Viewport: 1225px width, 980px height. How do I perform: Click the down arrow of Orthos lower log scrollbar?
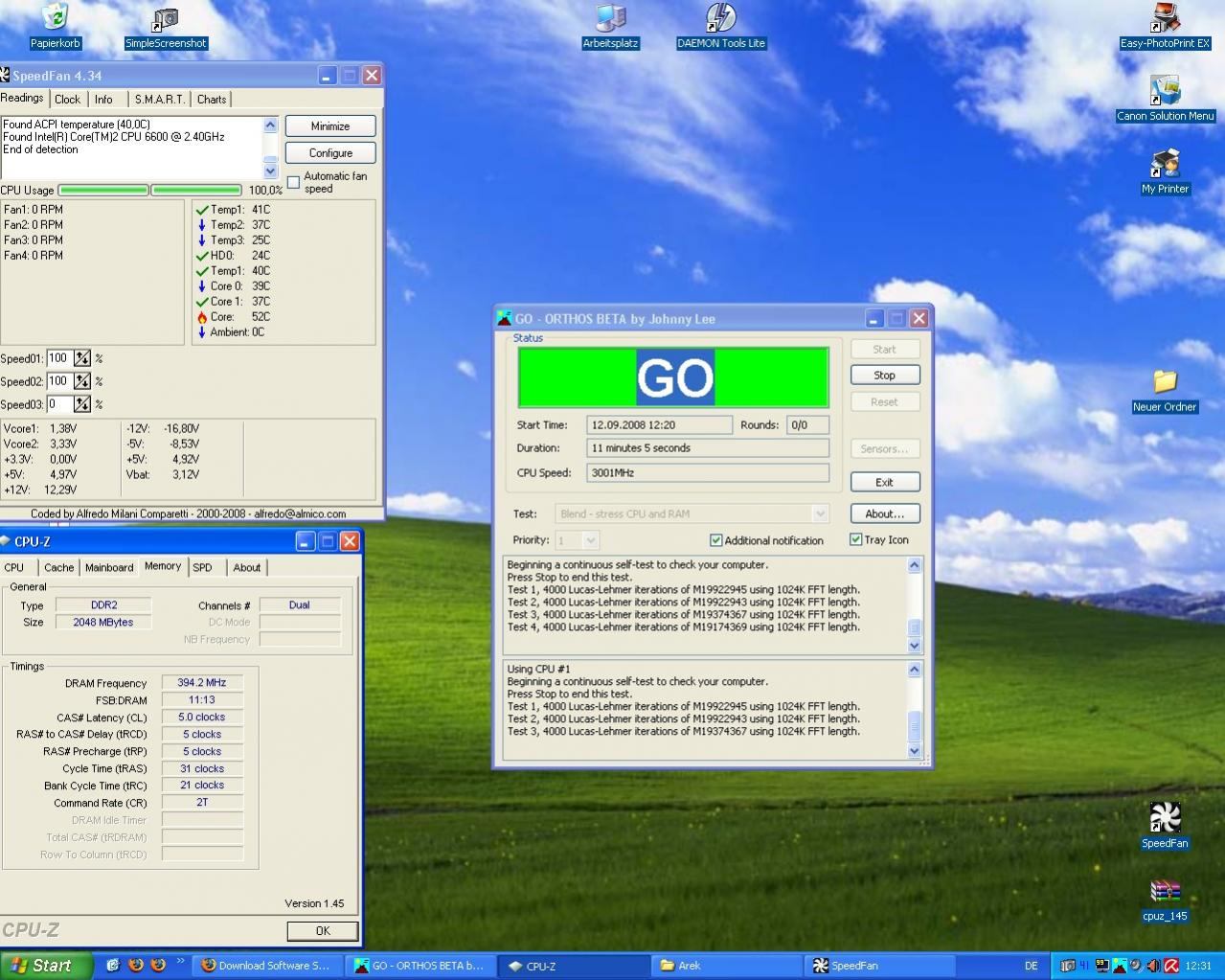(x=914, y=750)
